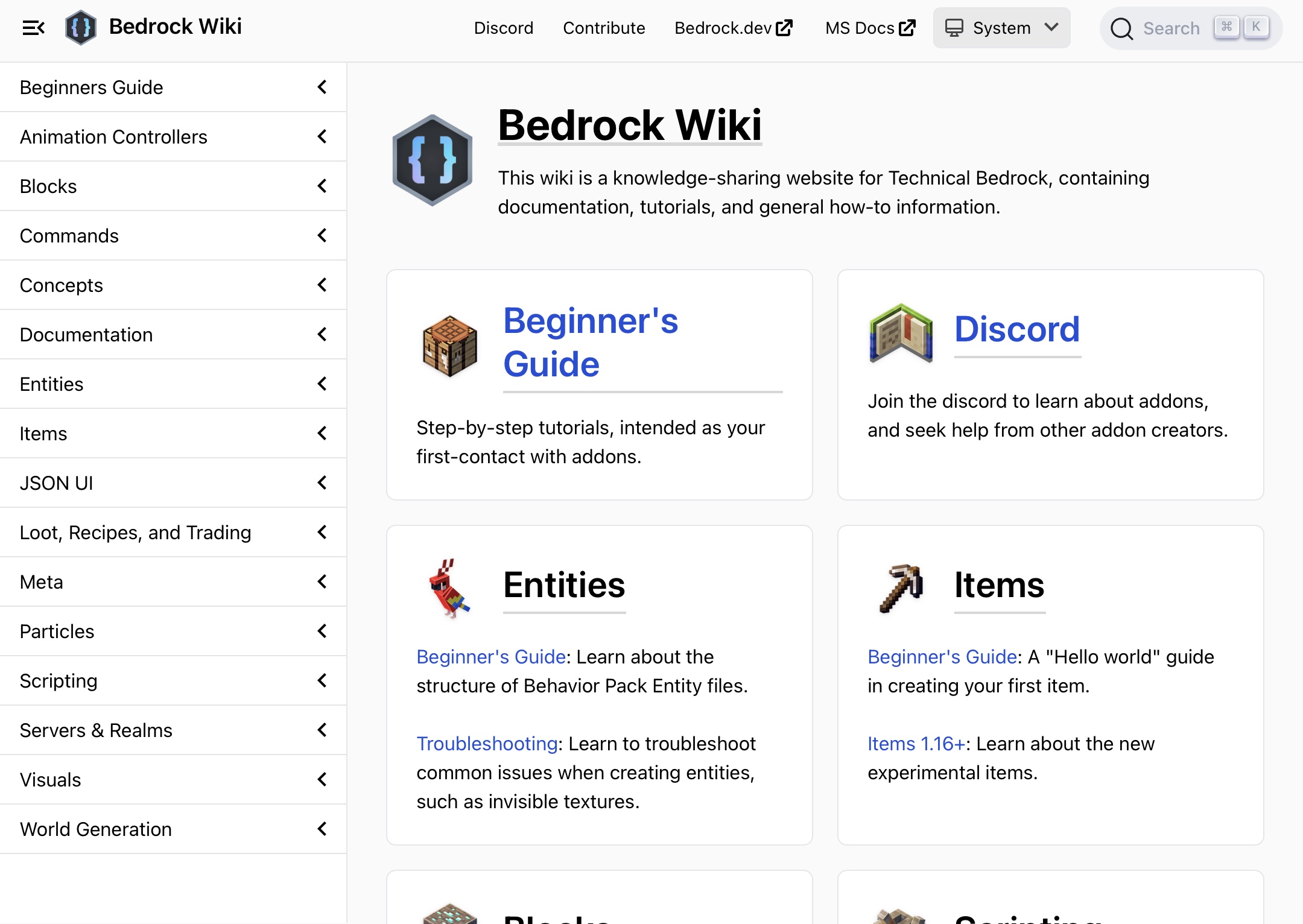Open the System theme dropdown

[1001, 28]
